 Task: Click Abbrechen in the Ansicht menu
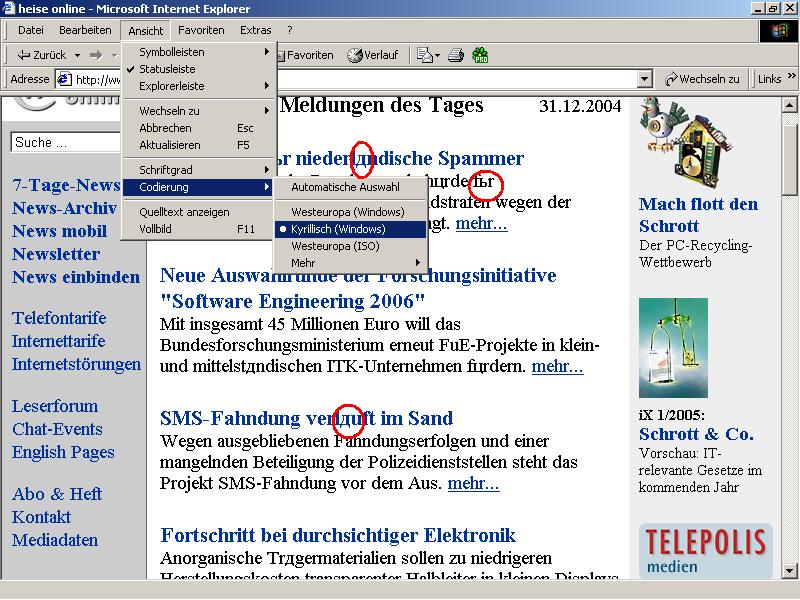199,128
